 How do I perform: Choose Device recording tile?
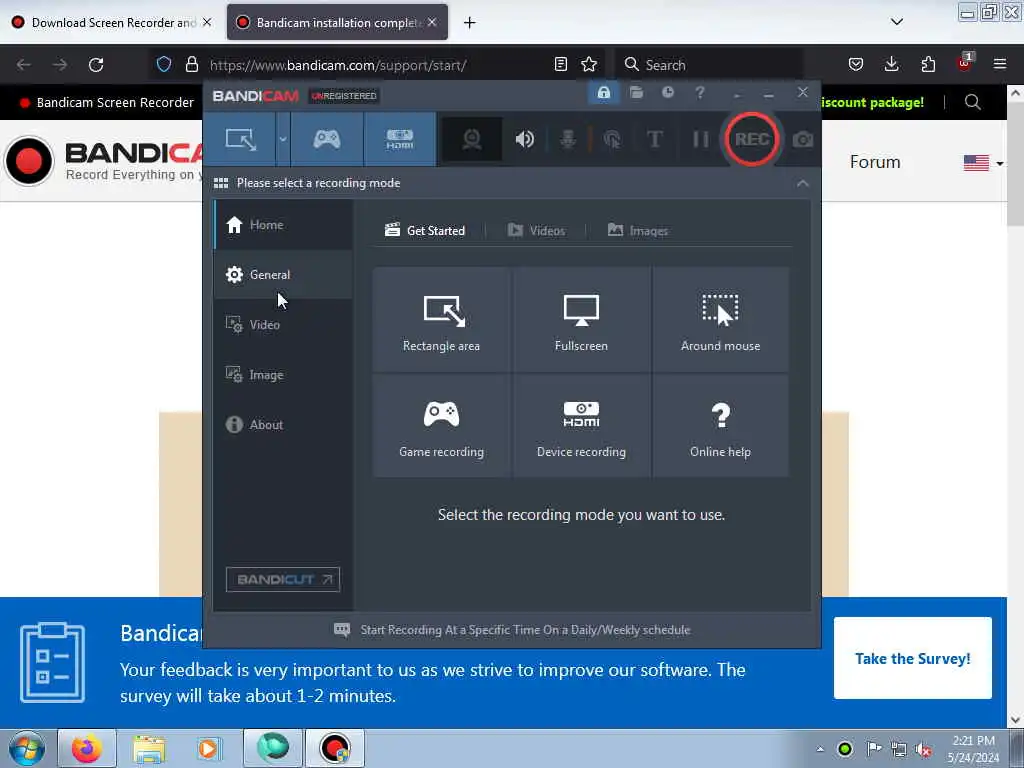[x=581, y=426]
